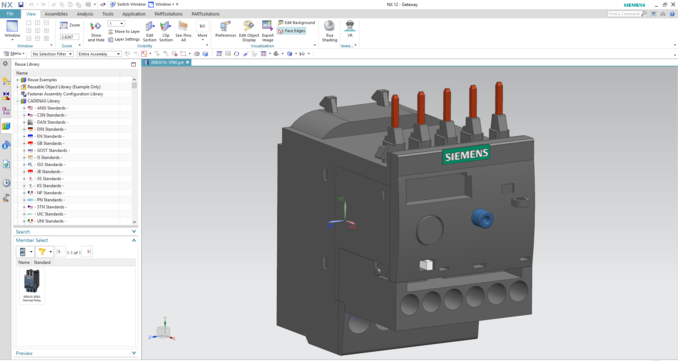Click Move to Layer
Image resolution: width=678 pixels, height=361 pixels.
[x=124, y=32]
